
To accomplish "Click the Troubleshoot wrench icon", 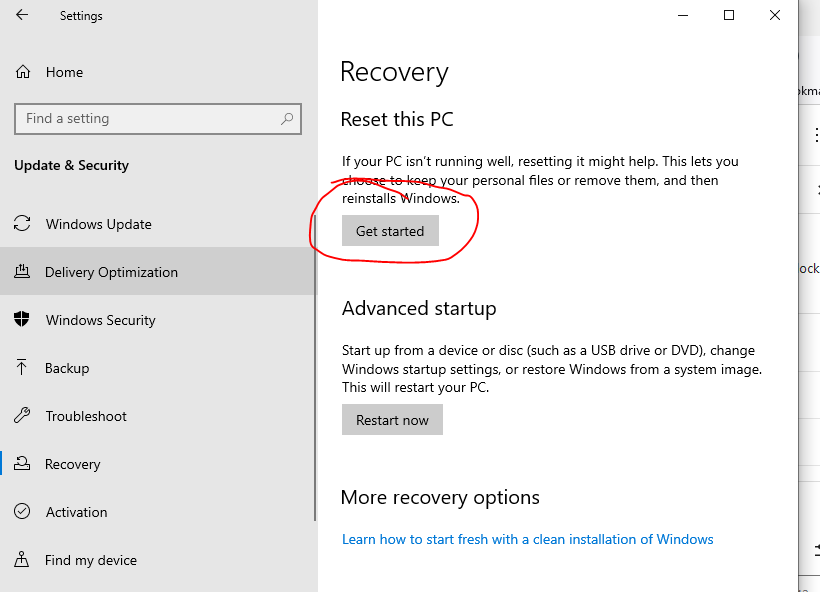I will (22, 416).
